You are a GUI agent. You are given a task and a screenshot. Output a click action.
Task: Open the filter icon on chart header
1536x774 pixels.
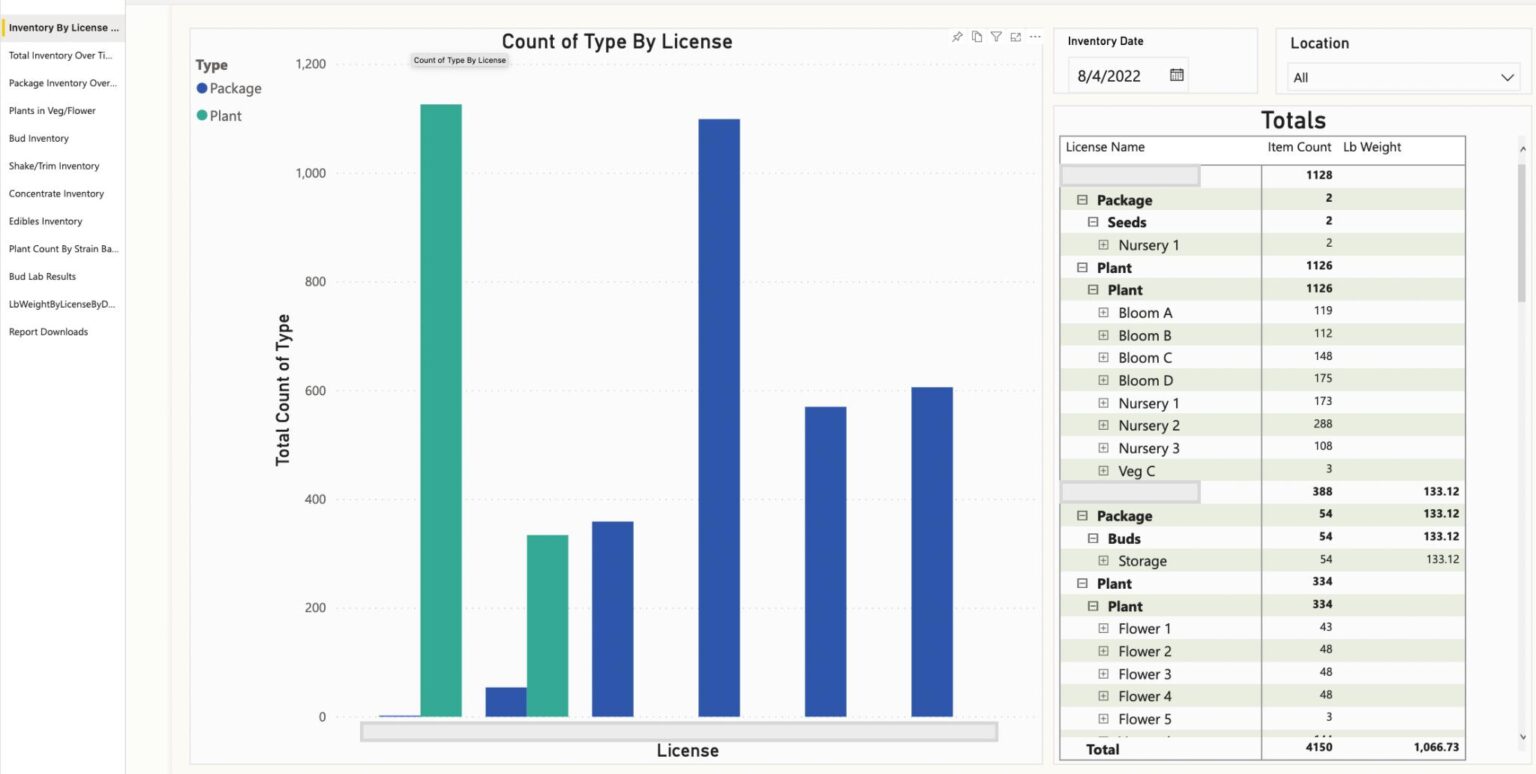point(996,37)
